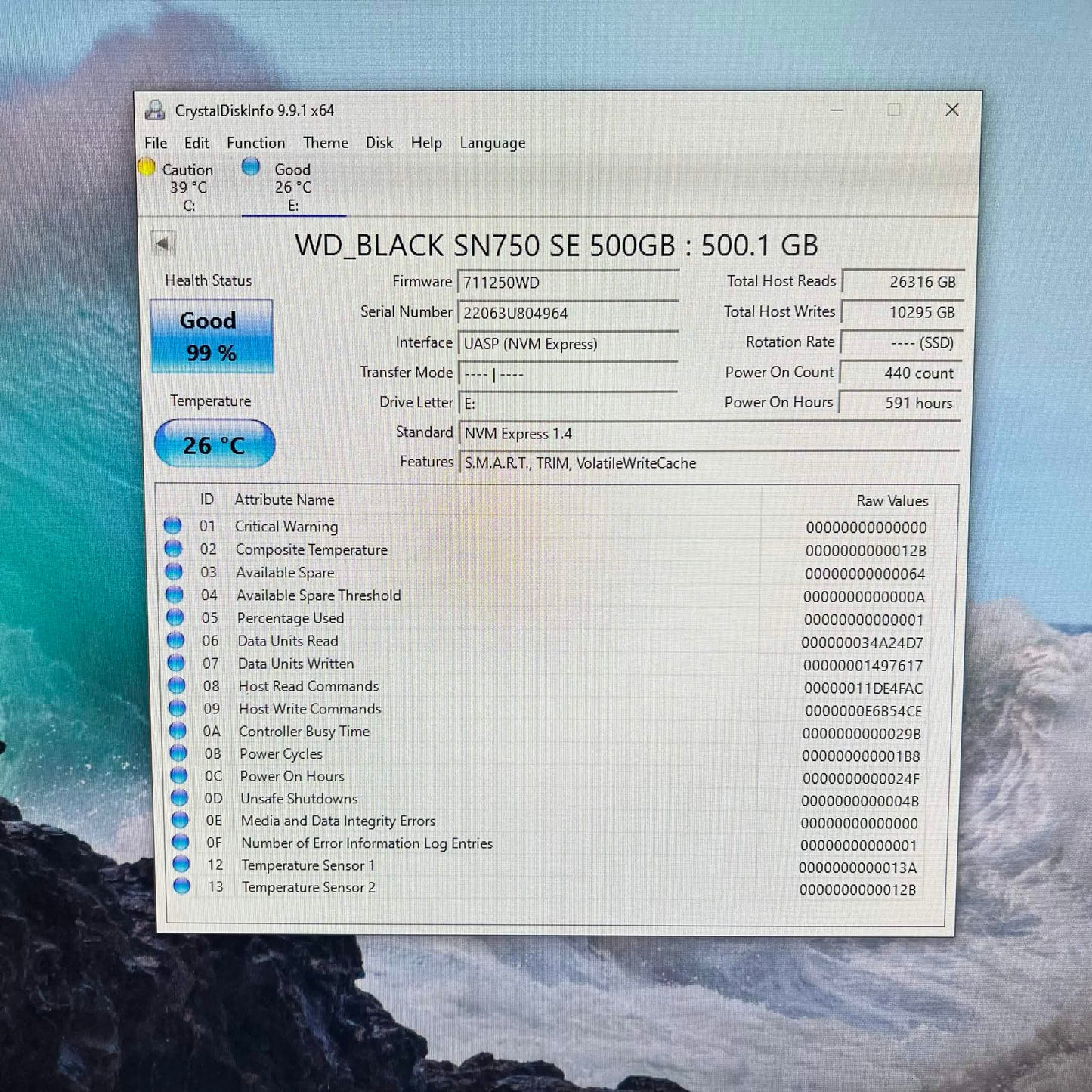Click Total Host Writes value 10295 GB

(x=902, y=311)
